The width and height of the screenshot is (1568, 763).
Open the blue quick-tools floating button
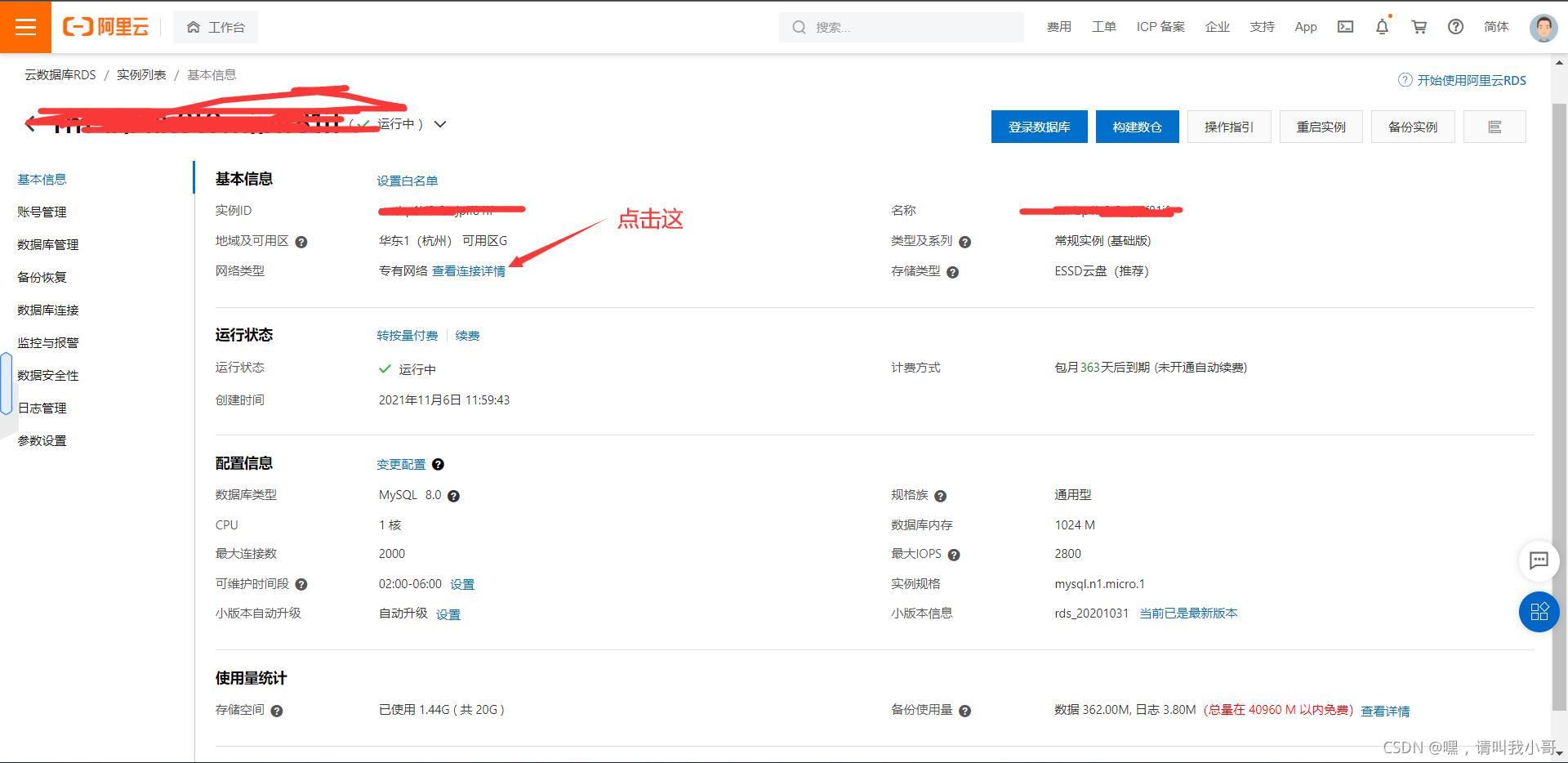(1539, 612)
